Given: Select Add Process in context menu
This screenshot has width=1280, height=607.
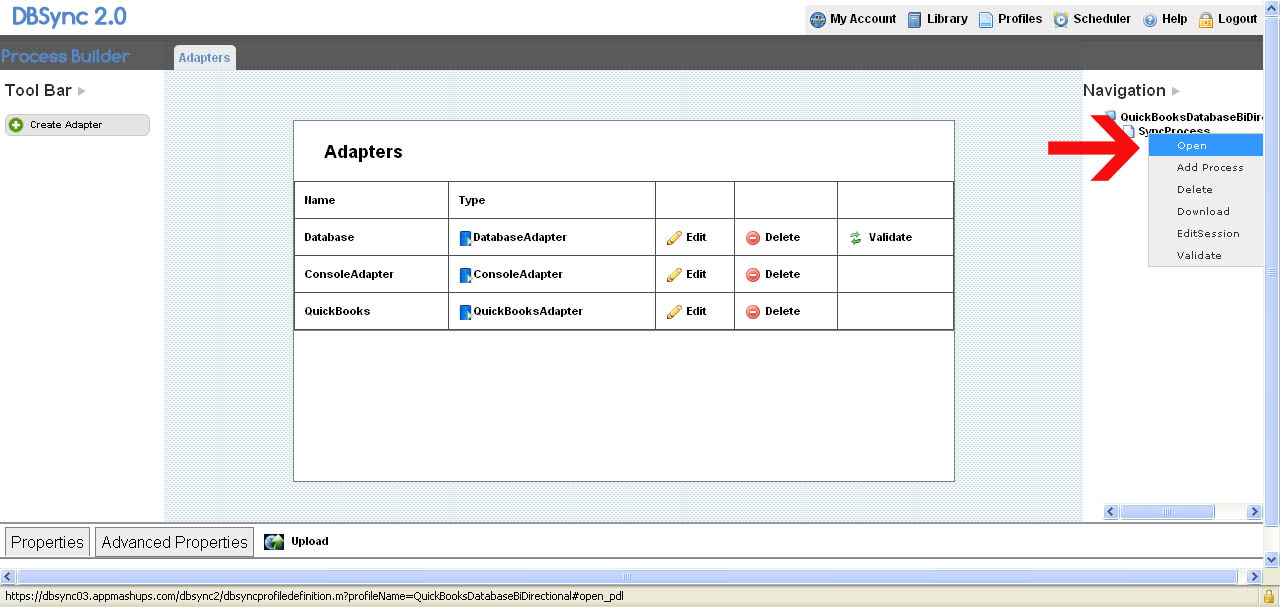Looking at the screenshot, I should click(x=1210, y=168).
